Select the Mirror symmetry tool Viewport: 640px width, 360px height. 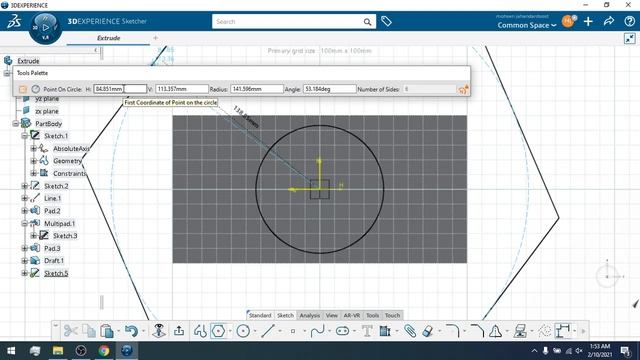click(496, 331)
